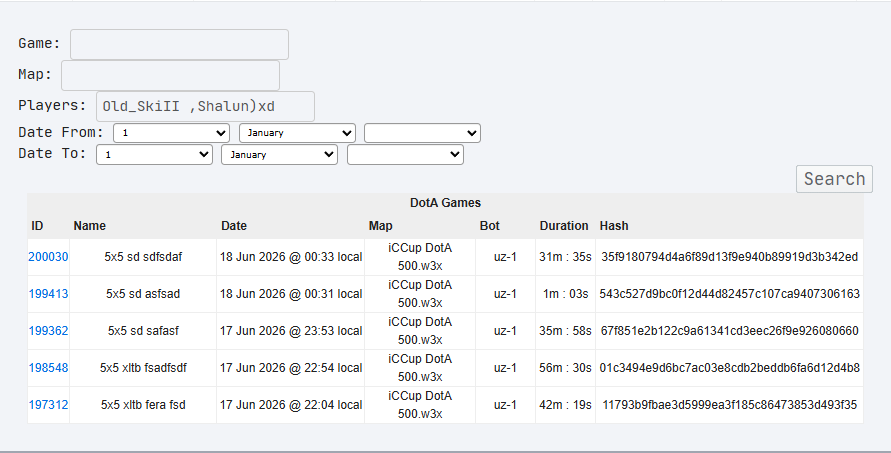The width and height of the screenshot is (891, 453).
Task: Click the Name column header
Action: pos(89,226)
